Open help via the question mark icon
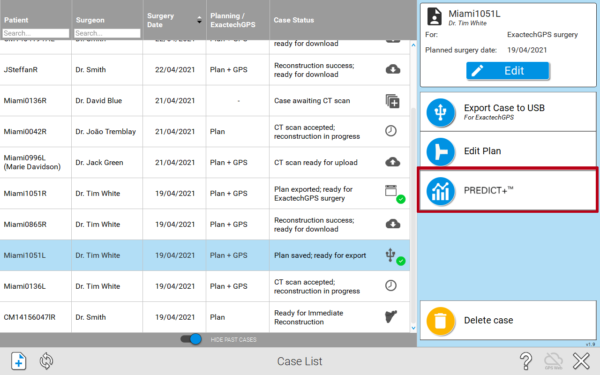This screenshot has height=375, width=600. coord(526,361)
